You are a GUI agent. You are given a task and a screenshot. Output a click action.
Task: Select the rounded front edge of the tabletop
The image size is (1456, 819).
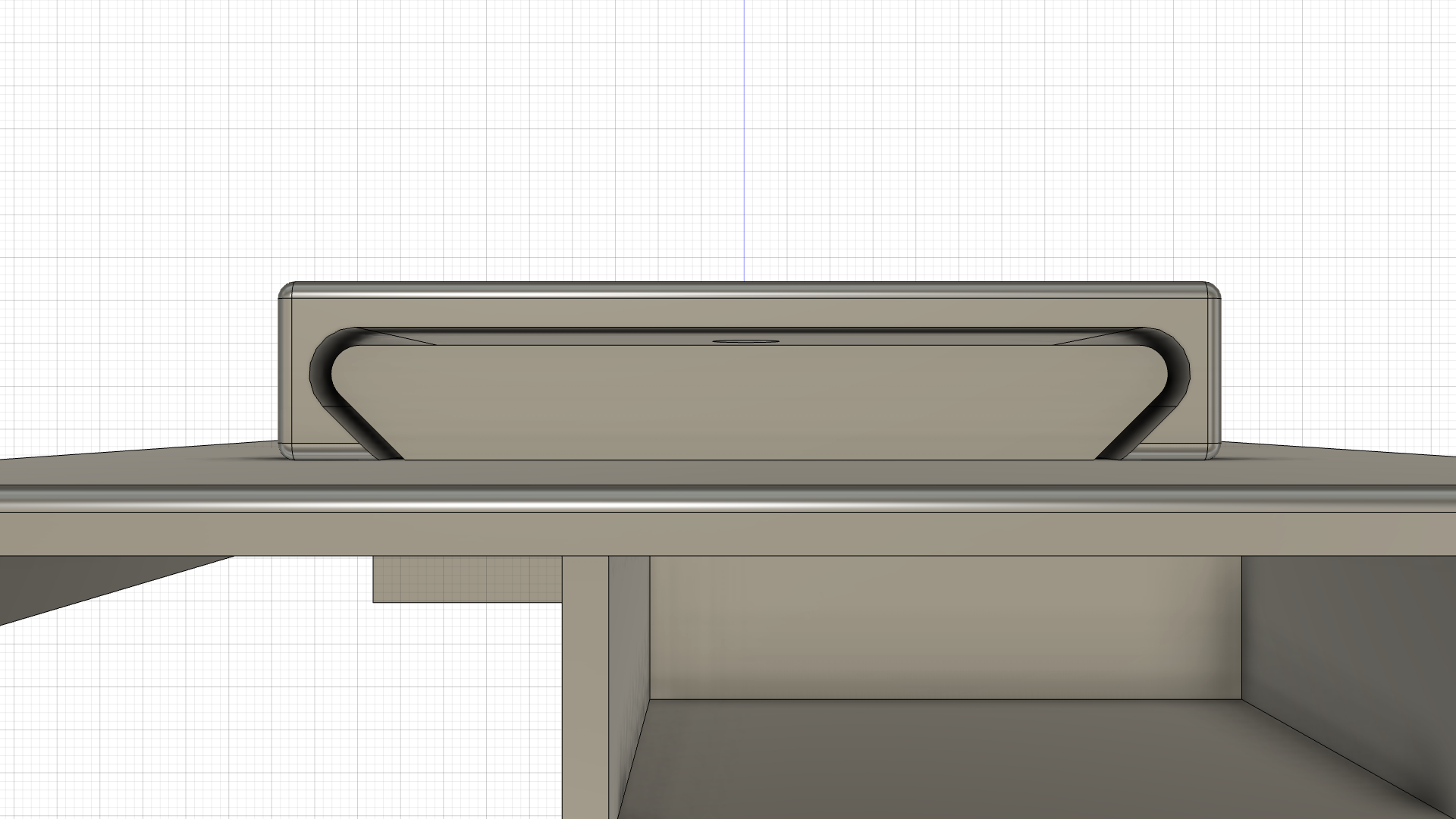(728, 500)
